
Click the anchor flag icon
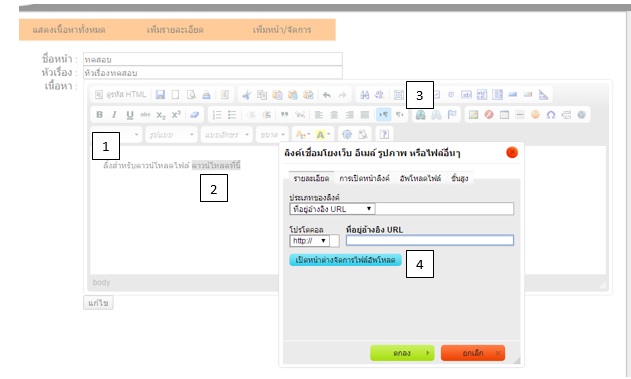coord(452,115)
